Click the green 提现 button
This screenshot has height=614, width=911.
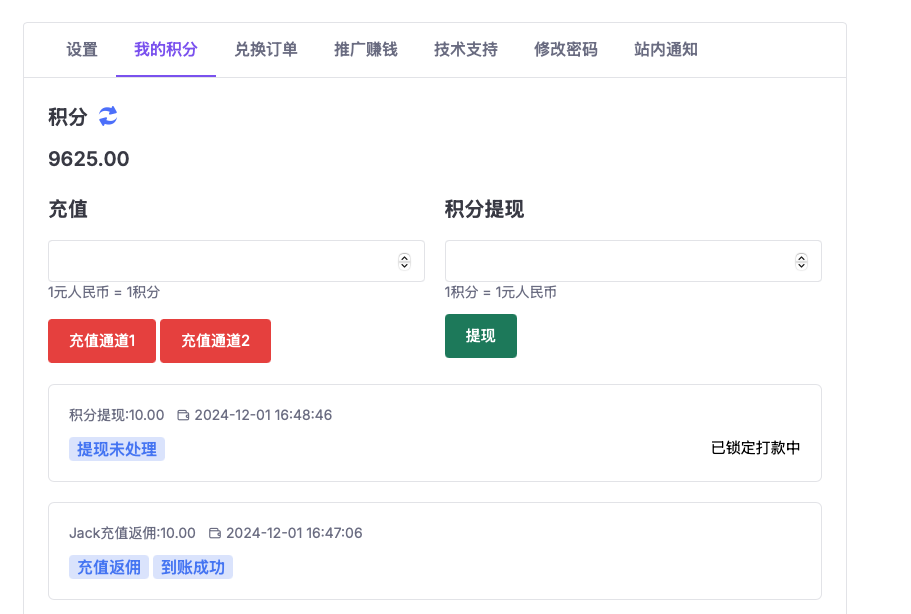coord(481,336)
